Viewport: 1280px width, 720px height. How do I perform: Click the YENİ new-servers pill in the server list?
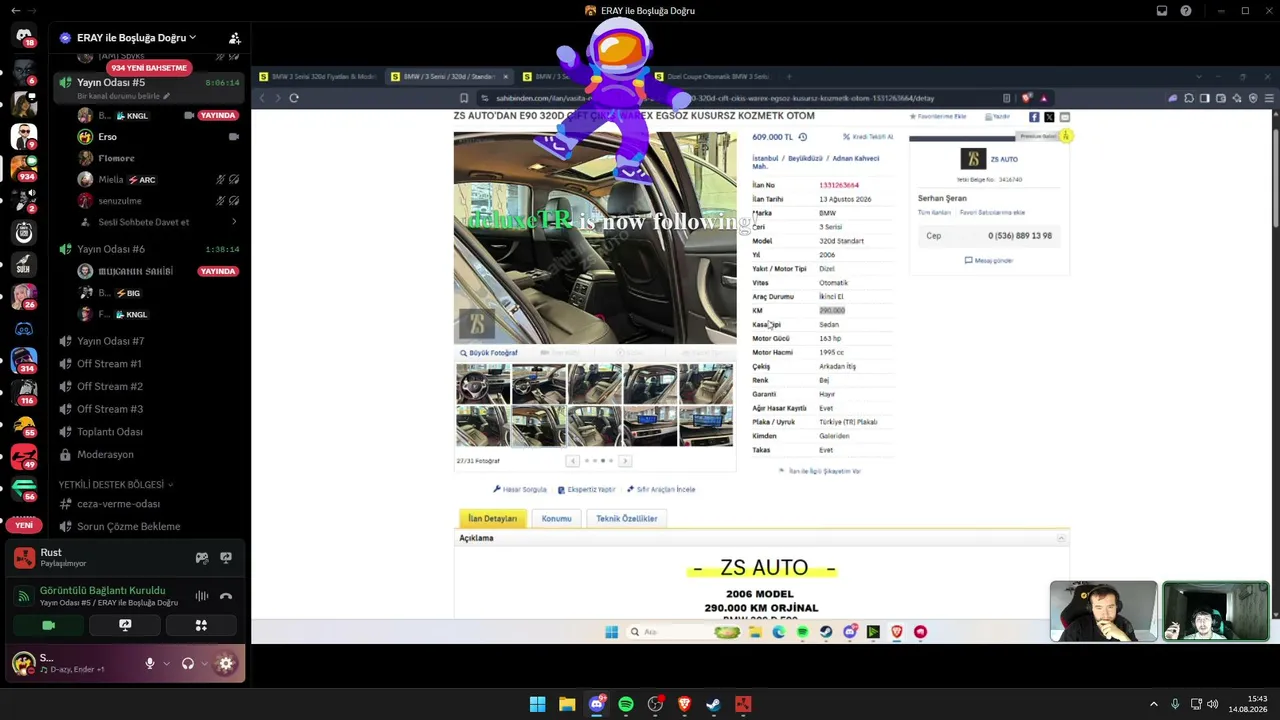click(24, 526)
